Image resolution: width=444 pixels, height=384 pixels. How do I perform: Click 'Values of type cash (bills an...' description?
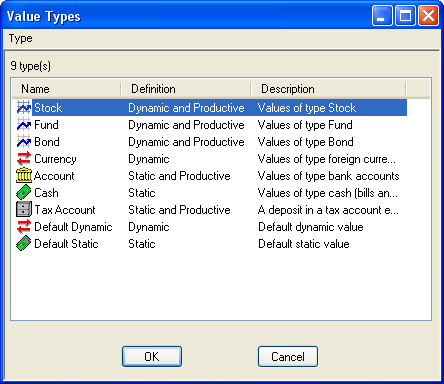tap(328, 193)
